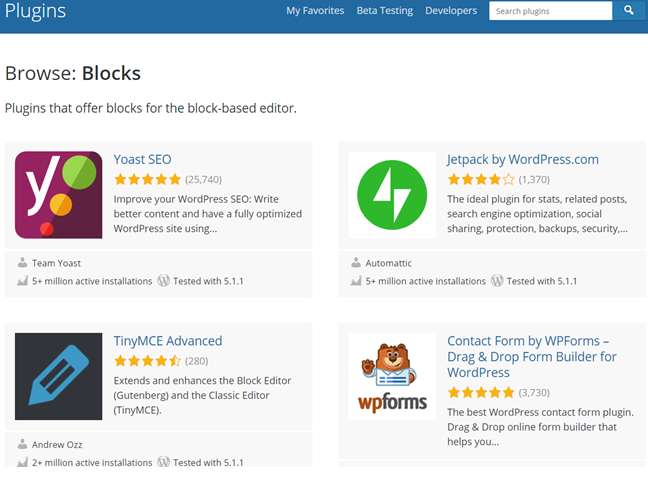Click the TinyMCE Advanced pencil icon
This screenshot has width=648, height=477.
coord(58,376)
